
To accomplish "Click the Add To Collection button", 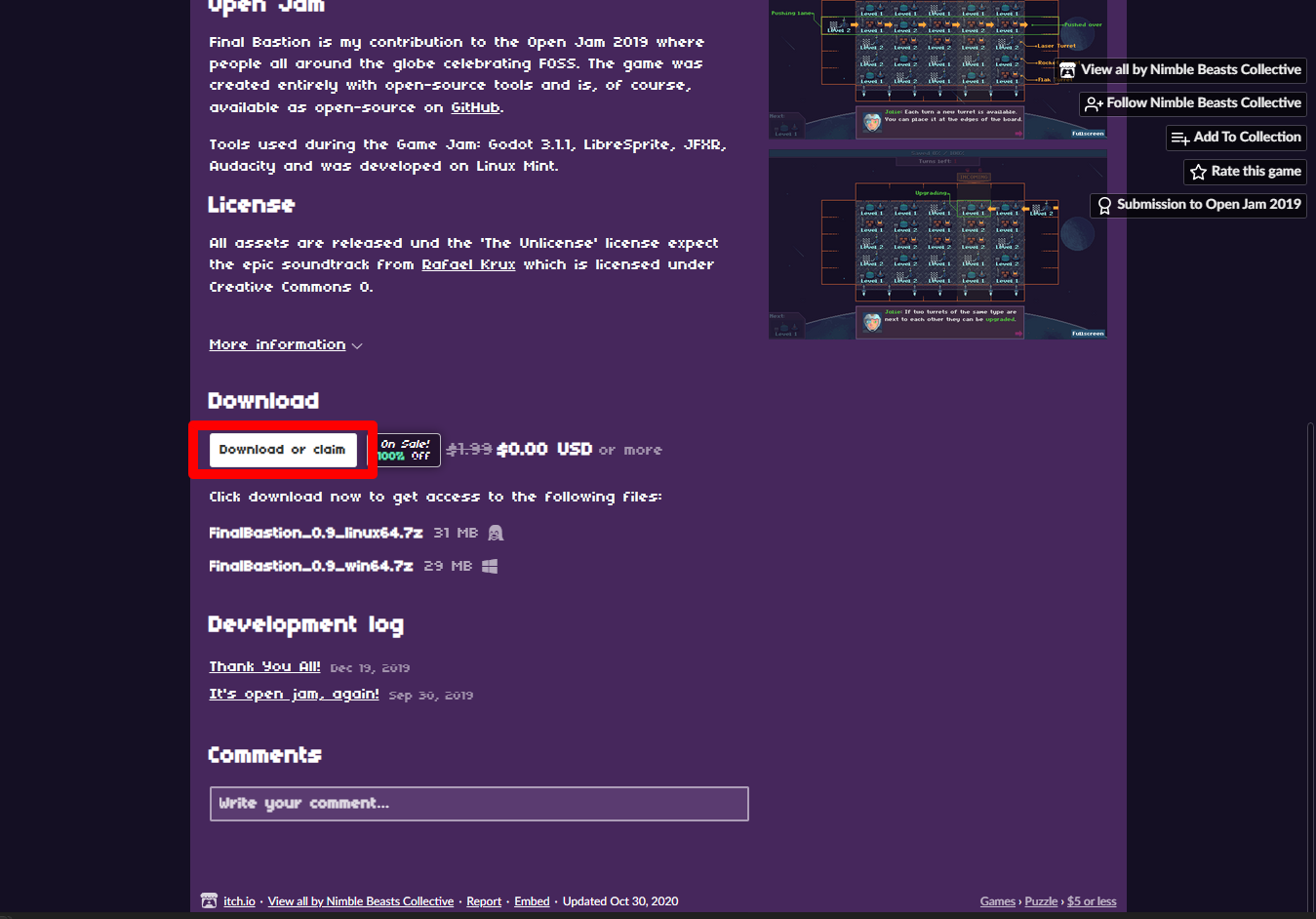I will pos(1236,138).
